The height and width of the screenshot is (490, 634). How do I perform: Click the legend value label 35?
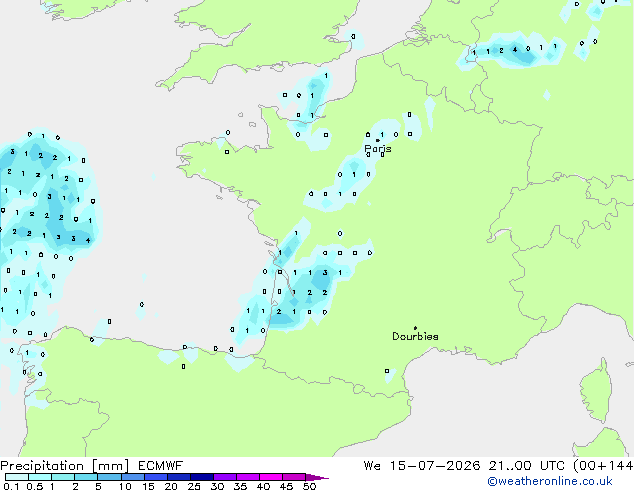click(x=240, y=486)
